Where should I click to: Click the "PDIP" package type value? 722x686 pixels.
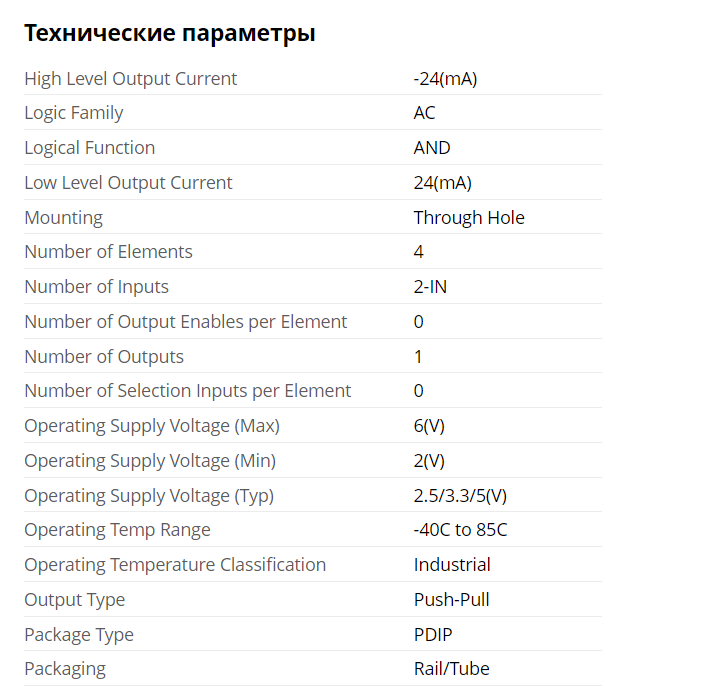click(435, 635)
